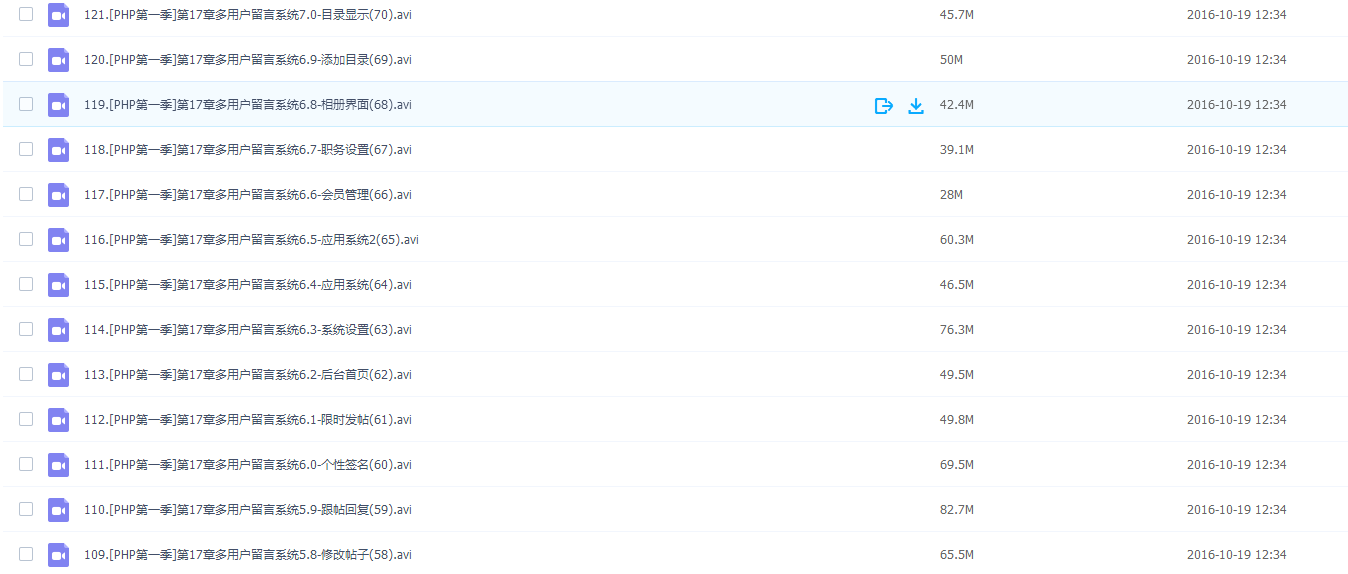Click the file size value 76.3M
The image size is (1348, 574).
pos(957,330)
